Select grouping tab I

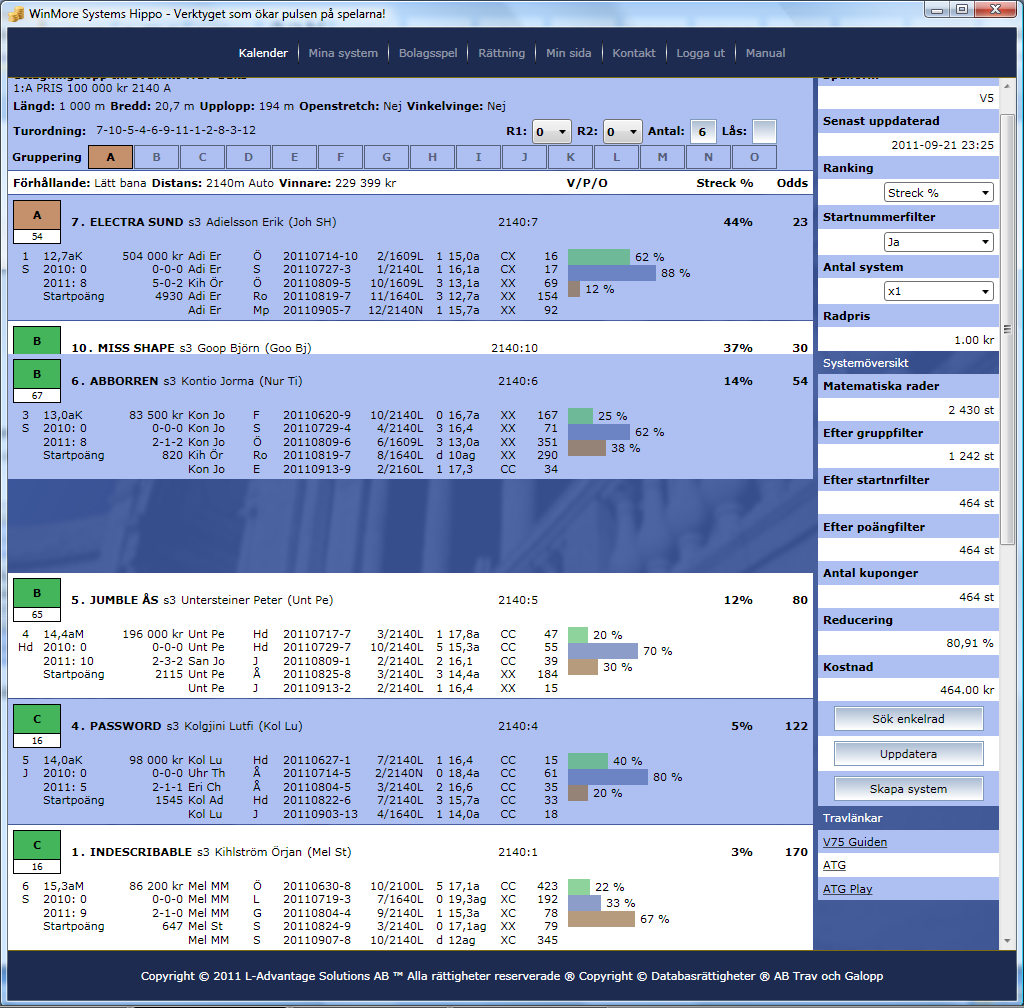click(479, 157)
